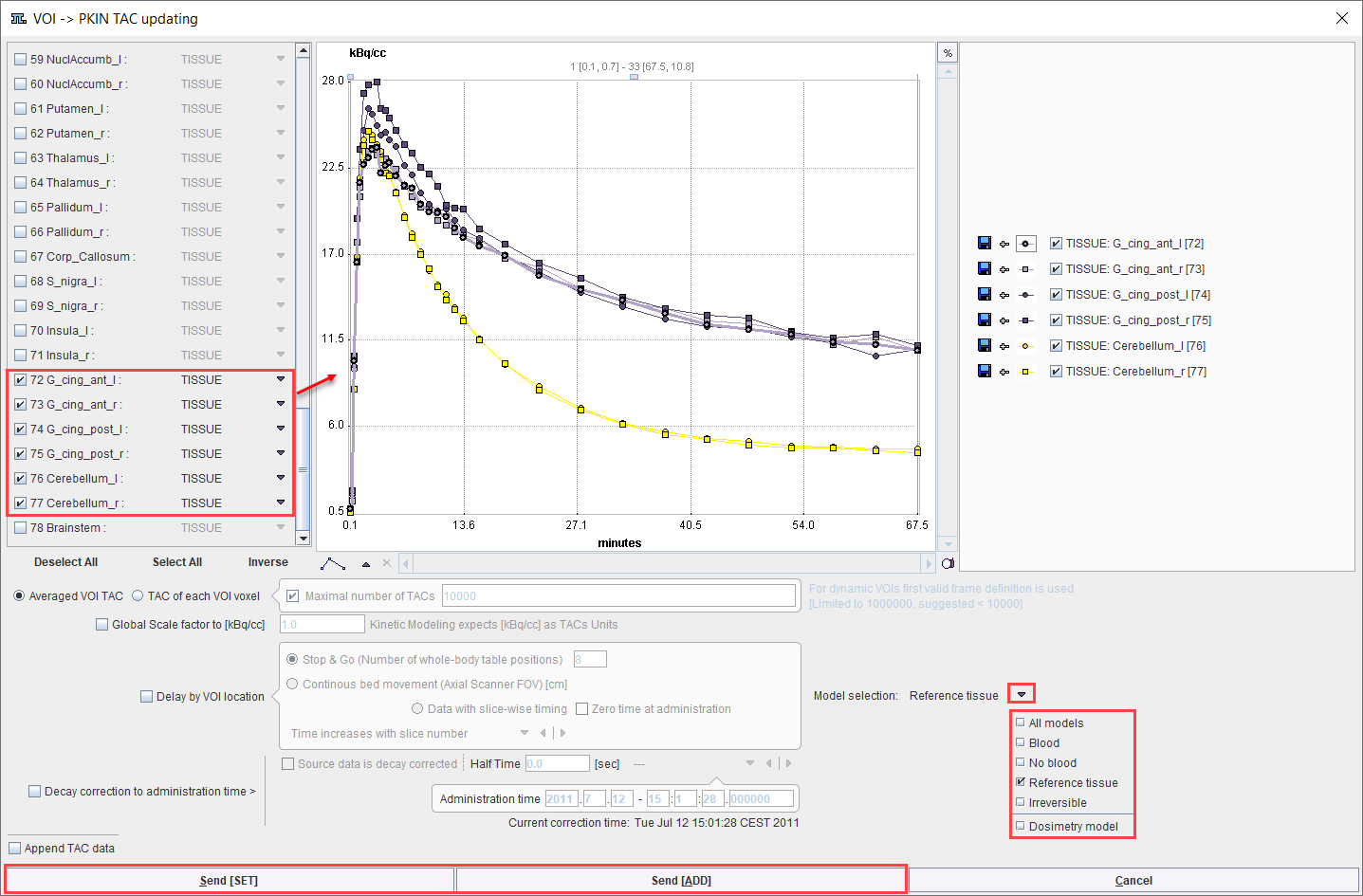This screenshot has width=1363, height=896.
Task: Click the icon at the right end of the plot scrollbar
Action: tap(948, 563)
